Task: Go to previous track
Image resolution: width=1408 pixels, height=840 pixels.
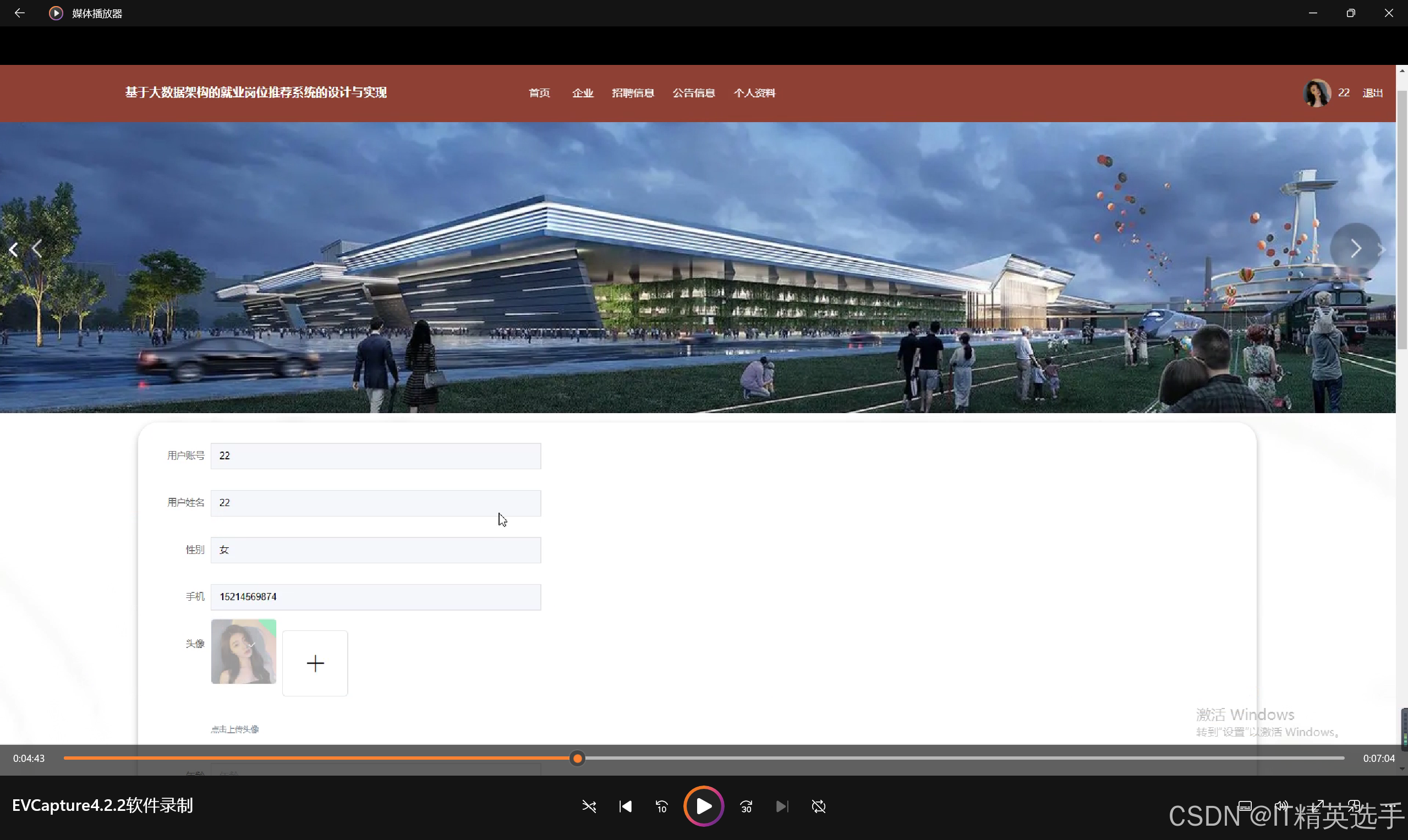Action: click(625, 806)
